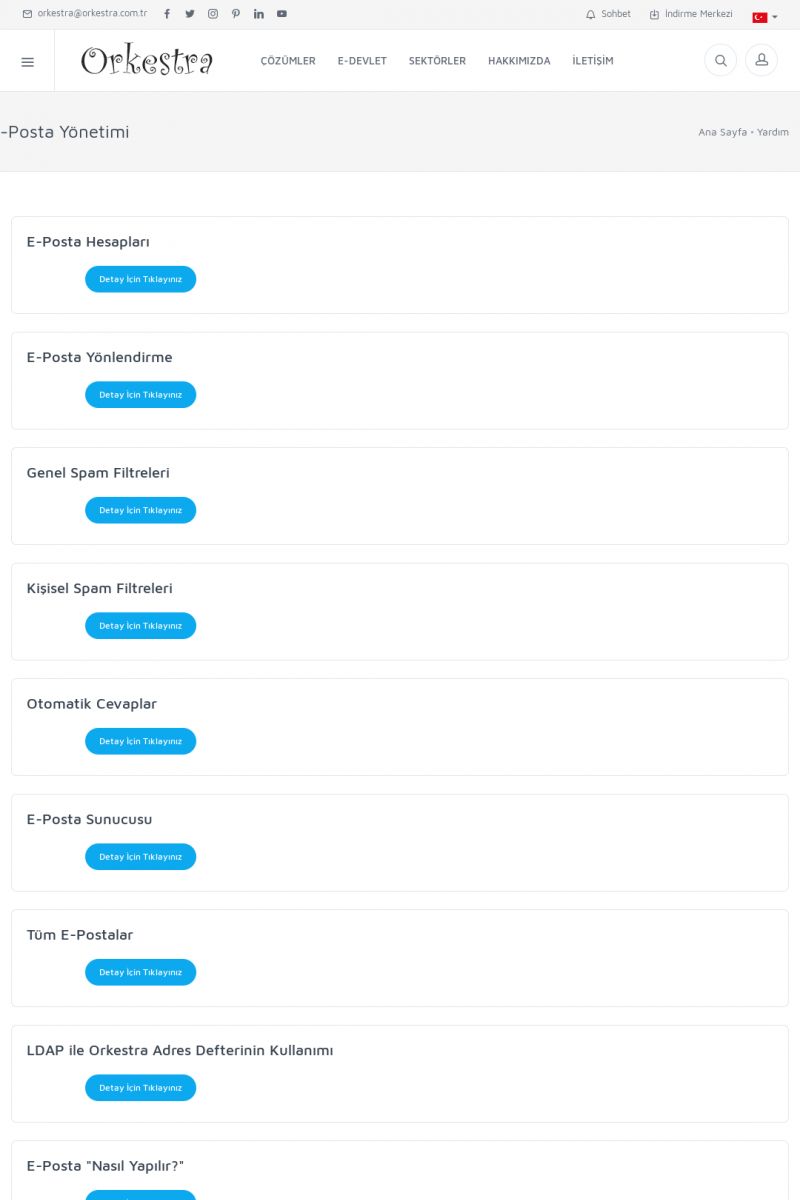Screen dimensions: 800x1200
Task: Open the Instagram social icon
Action: click(x=213, y=14)
